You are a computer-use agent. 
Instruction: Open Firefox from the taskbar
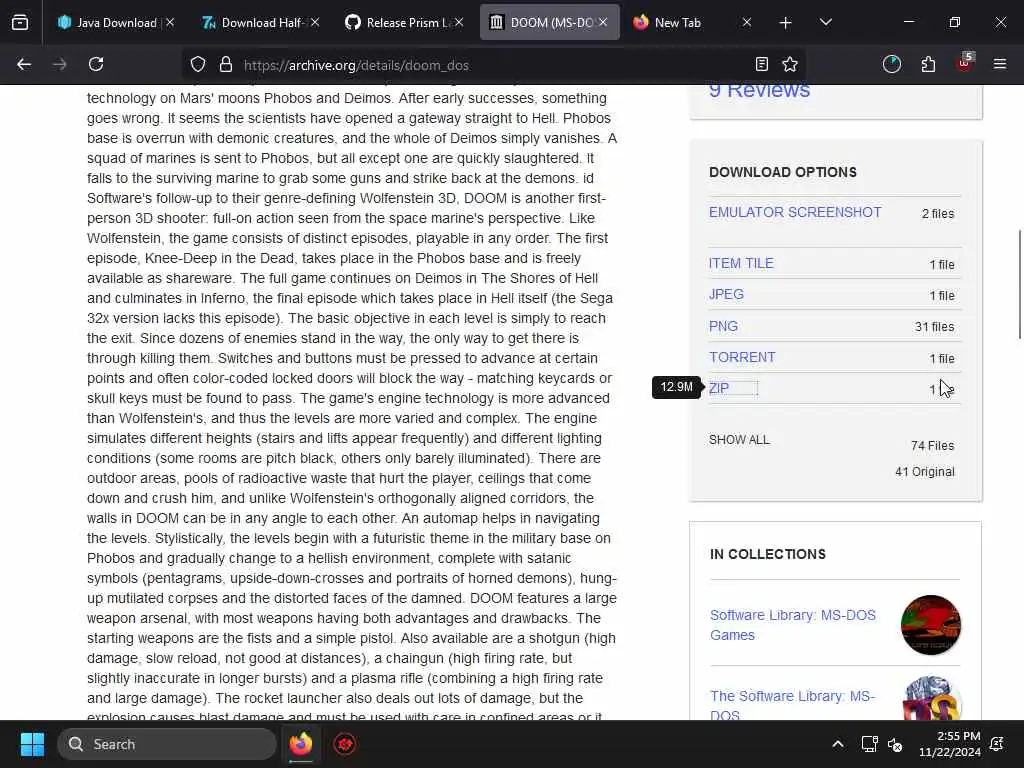(x=301, y=744)
